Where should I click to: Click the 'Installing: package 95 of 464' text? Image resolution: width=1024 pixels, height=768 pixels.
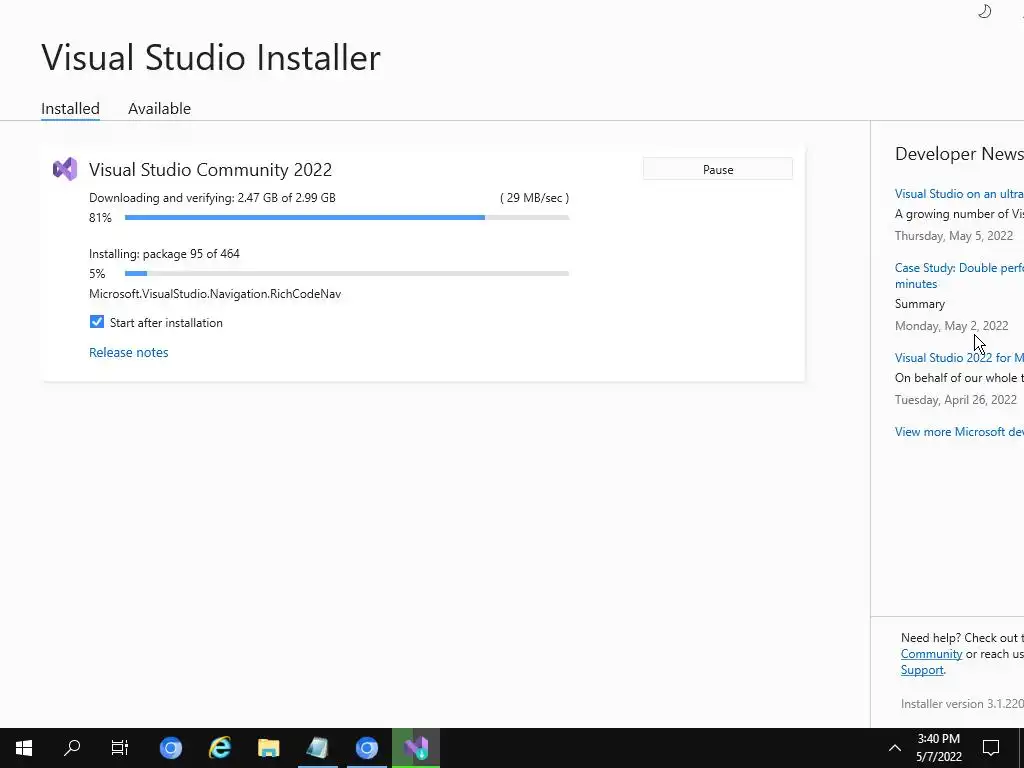(165, 253)
